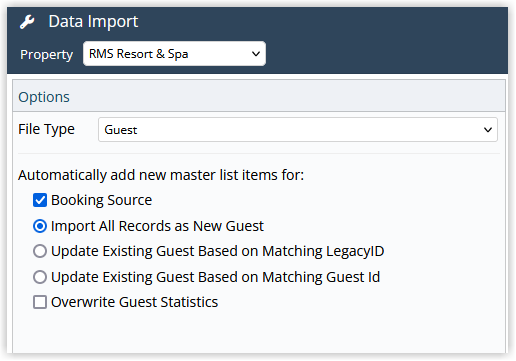The width and height of the screenshot is (516, 361).
Task: Click the 'Import All Records as New Guest' label
Action: pyautogui.click(x=157, y=226)
